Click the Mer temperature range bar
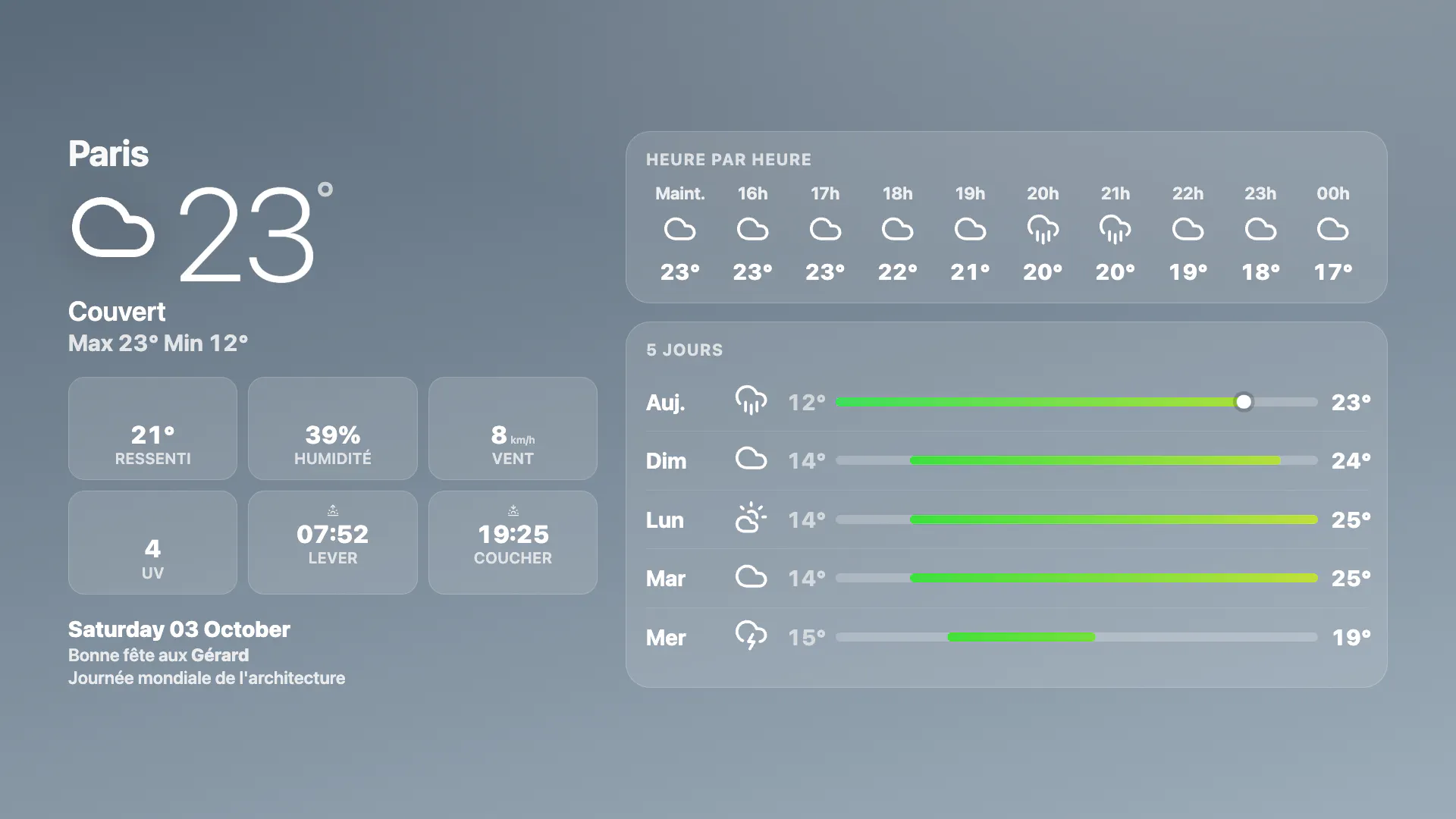This screenshot has width=1456, height=819. pos(1076,637)
